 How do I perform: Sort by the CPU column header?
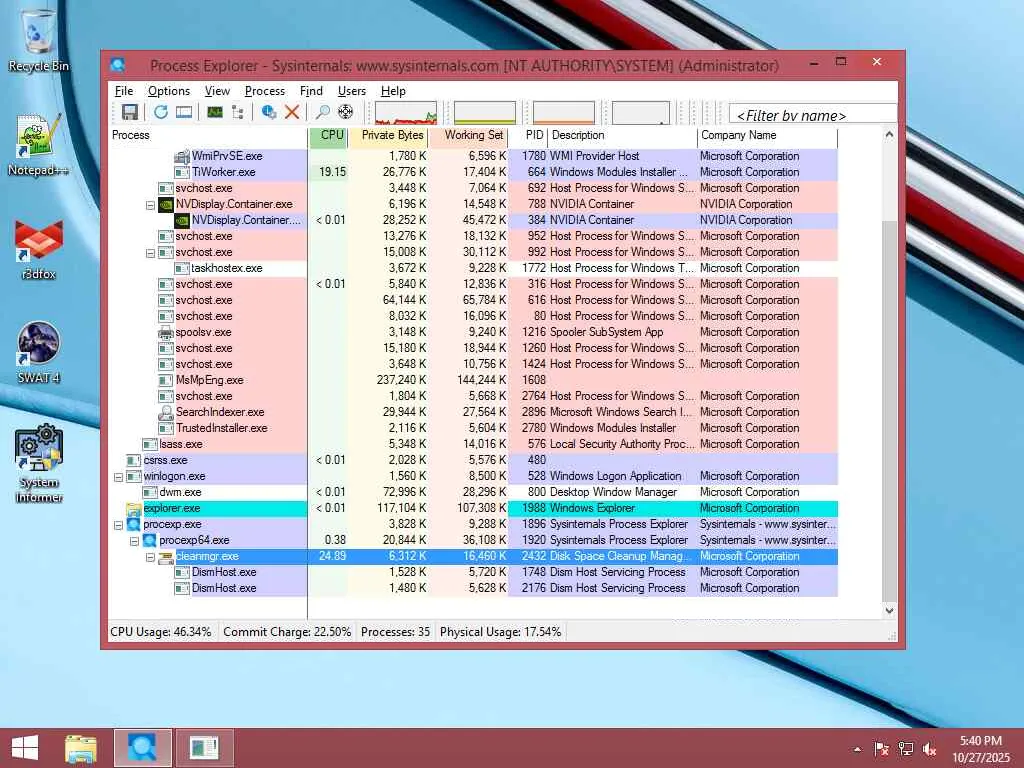coord(328,135)
